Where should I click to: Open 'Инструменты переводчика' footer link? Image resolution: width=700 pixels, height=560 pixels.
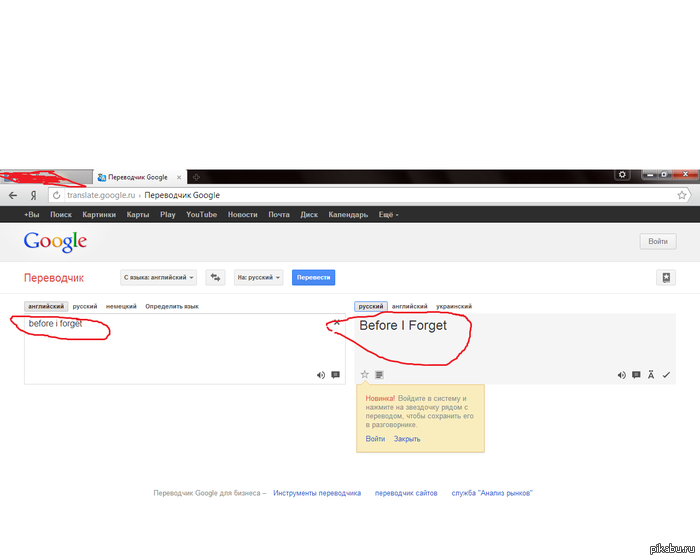317,493
